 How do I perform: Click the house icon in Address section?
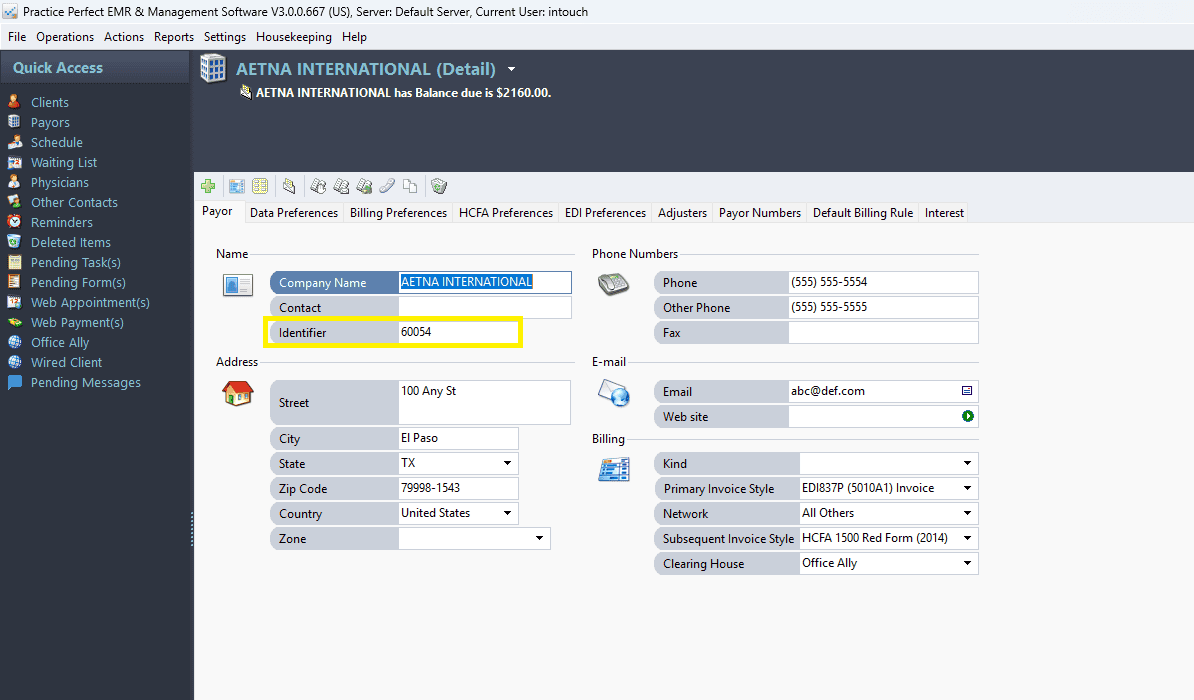tap(238, 393)
